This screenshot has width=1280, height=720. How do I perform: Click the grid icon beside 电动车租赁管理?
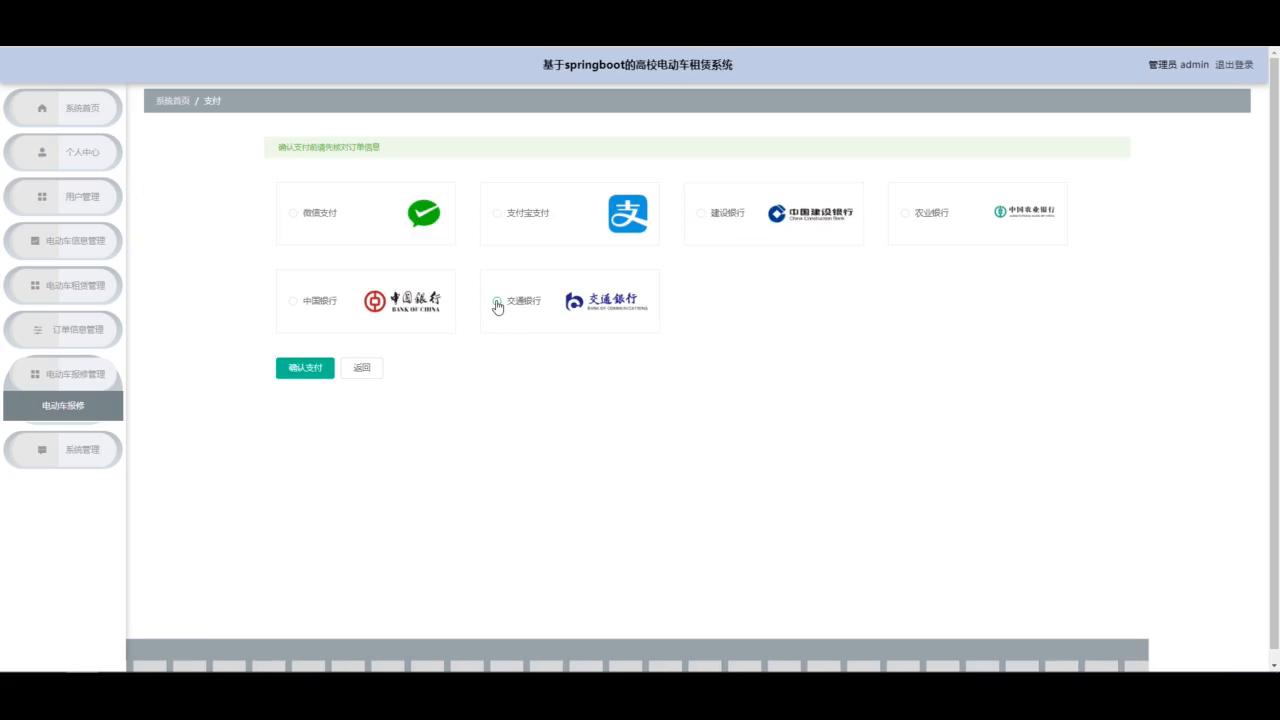(35, 285)
